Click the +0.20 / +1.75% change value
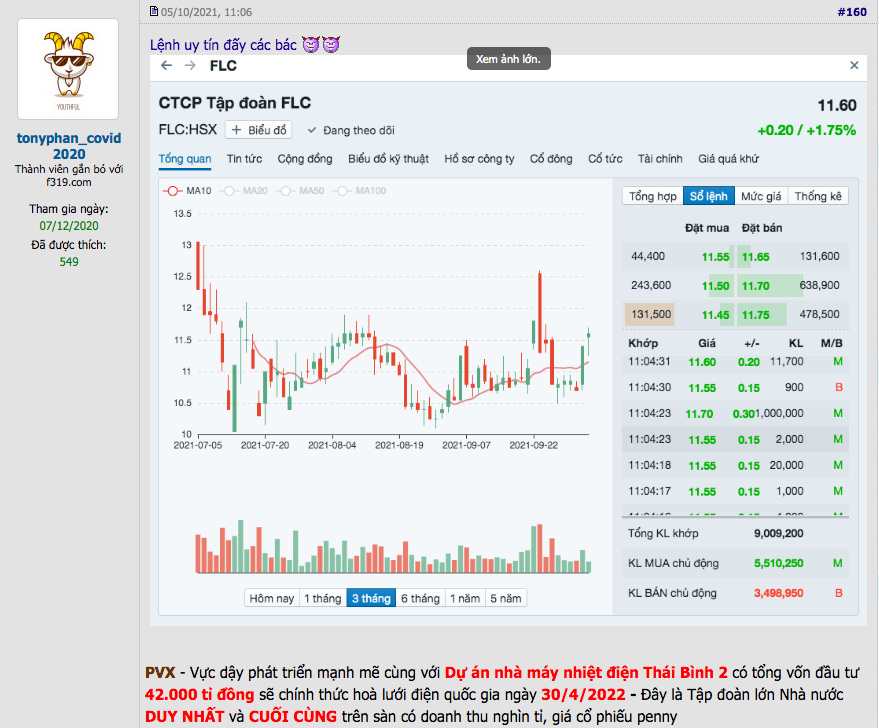 806,131
